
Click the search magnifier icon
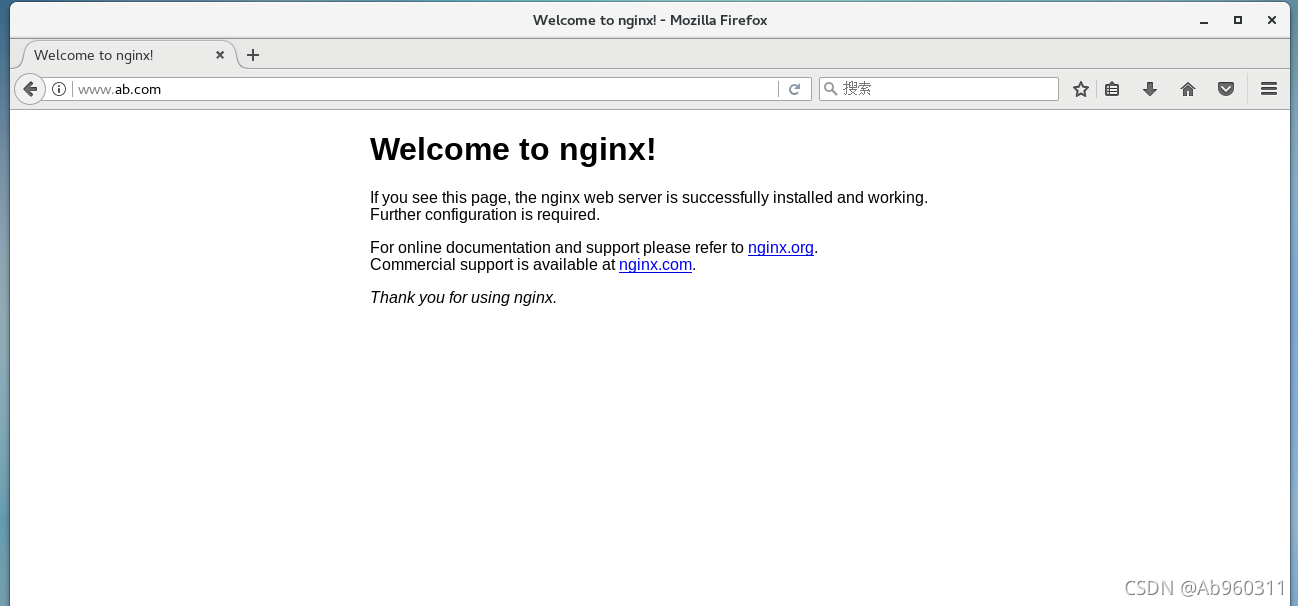(830, 89)
